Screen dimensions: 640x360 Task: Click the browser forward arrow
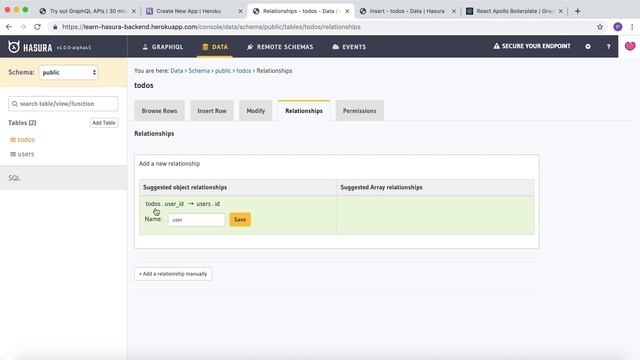(23, 27)
